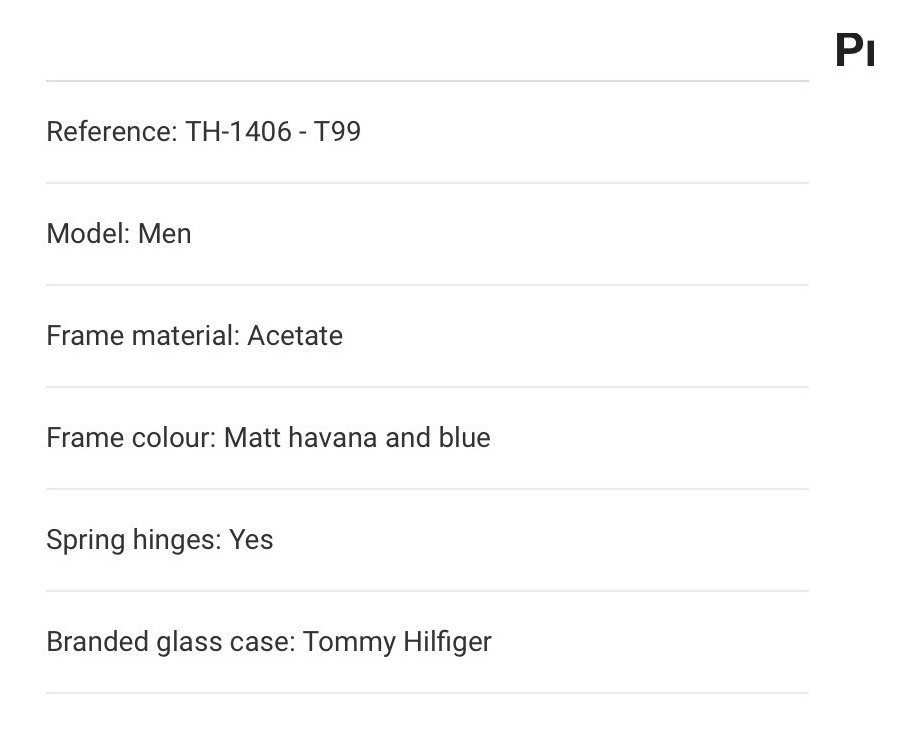This screenshot has width=916, height=730.
Task: Click the Reference label
Action: coord(112,131)
